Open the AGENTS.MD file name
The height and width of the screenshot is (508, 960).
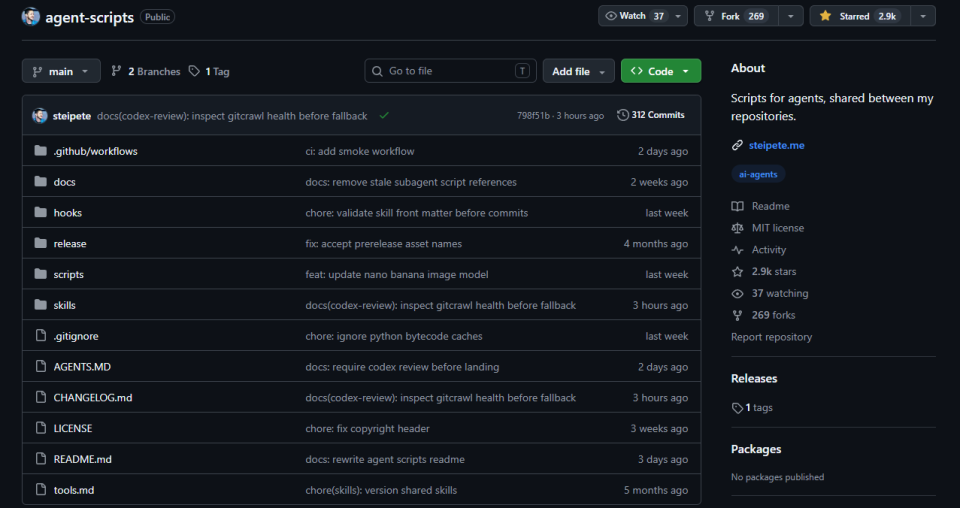(x=82, y=367)
